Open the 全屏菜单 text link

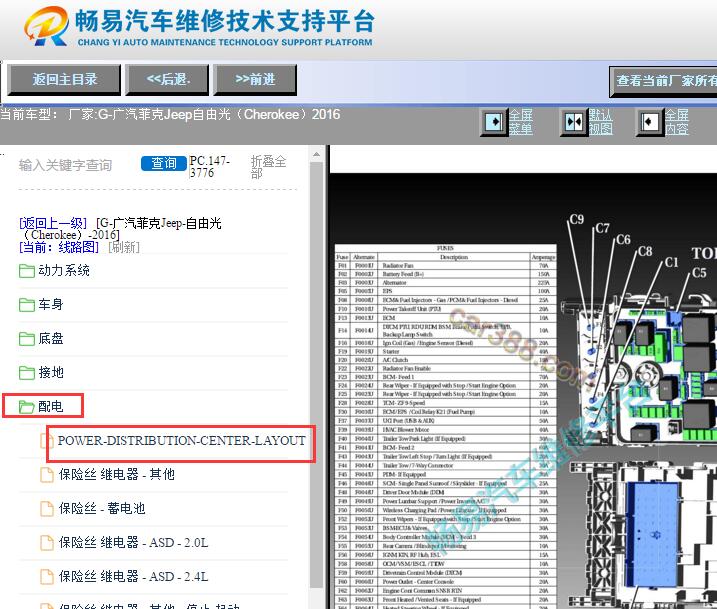click(521, 122)
